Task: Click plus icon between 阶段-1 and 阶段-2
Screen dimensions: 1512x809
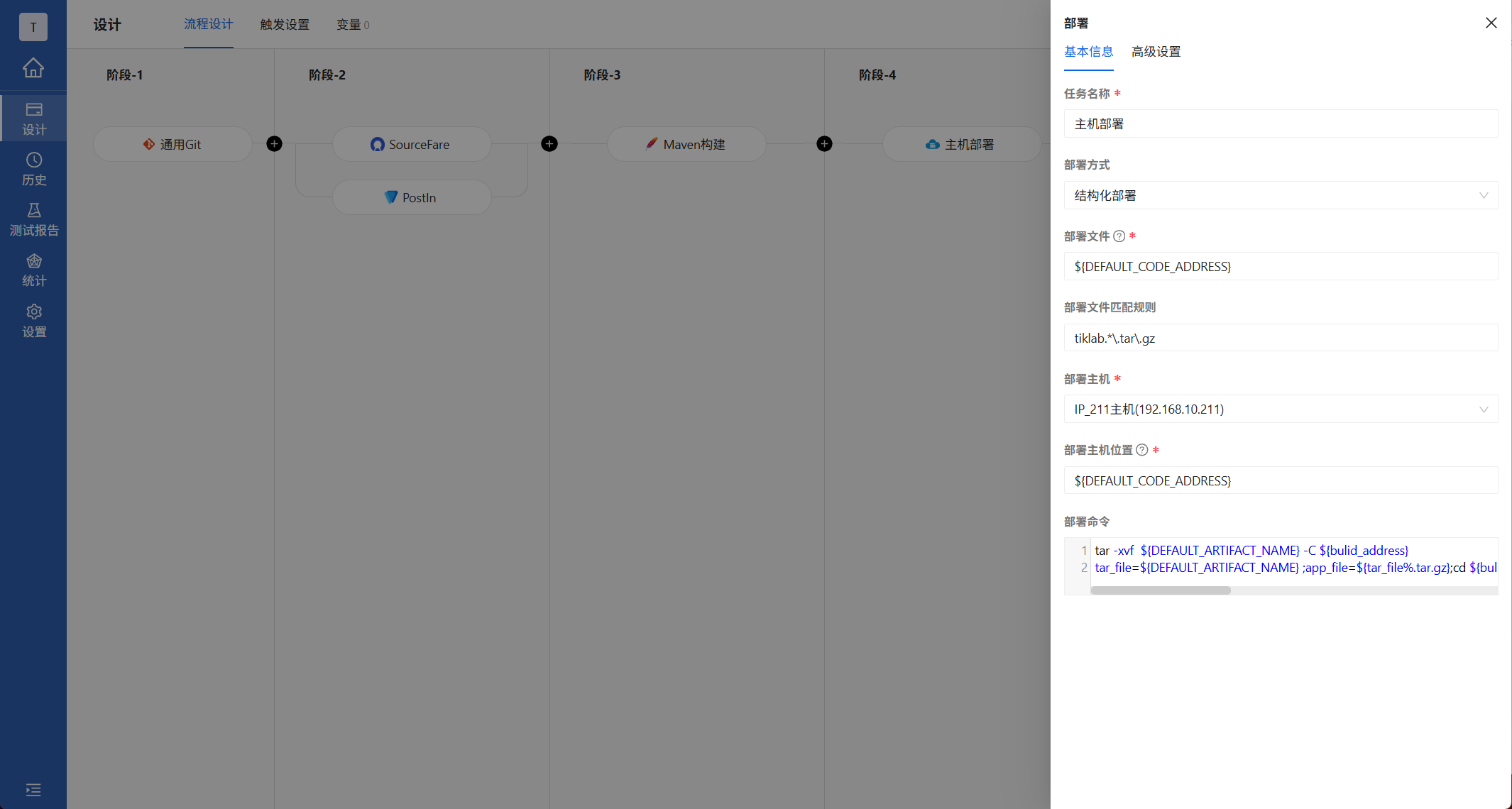Action: click(275, 144)
